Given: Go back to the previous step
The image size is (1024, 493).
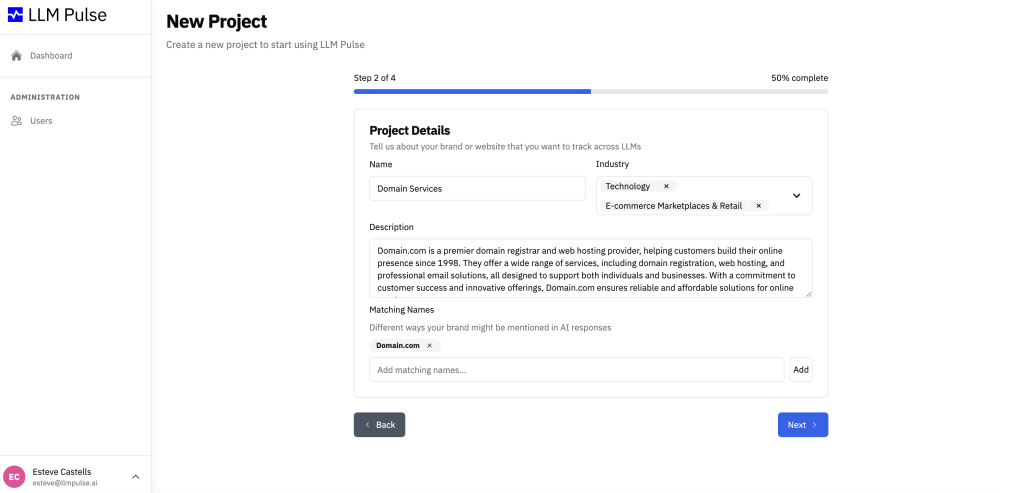Looking at the screenshot, I should pyautogui.click(x=379, y=424).
